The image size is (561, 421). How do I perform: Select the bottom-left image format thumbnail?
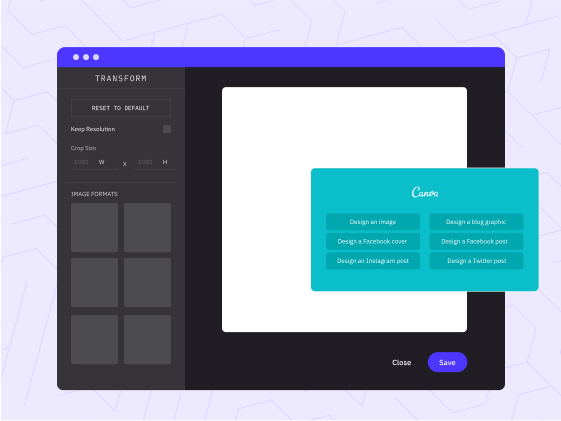(x=94, y=339)
